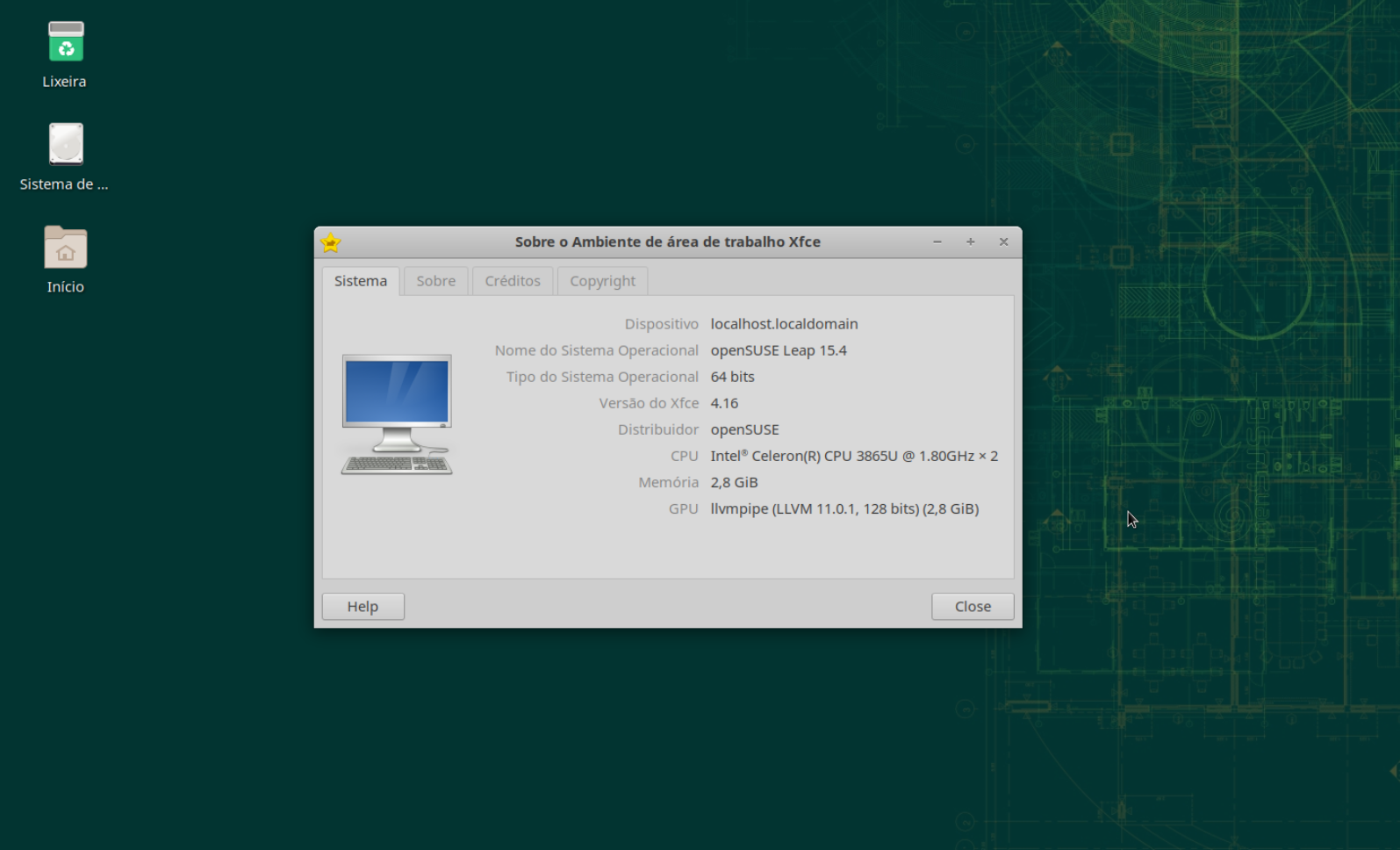Select the GPU value 'llvmpipe (LLVM 11.0.1, 128 bits)'
The width and height of the screenshot is (1400, 850).
844,508
